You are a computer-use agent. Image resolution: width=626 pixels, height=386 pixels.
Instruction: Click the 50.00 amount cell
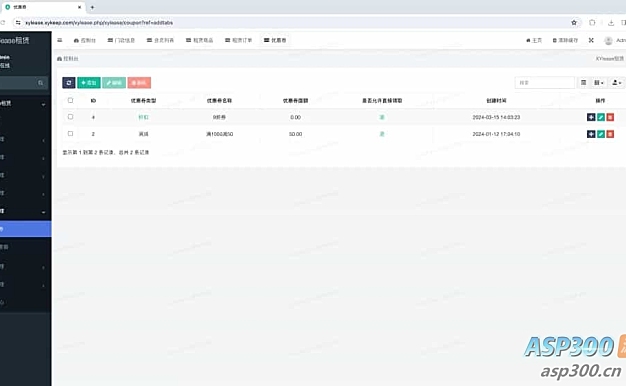(295, 134)
